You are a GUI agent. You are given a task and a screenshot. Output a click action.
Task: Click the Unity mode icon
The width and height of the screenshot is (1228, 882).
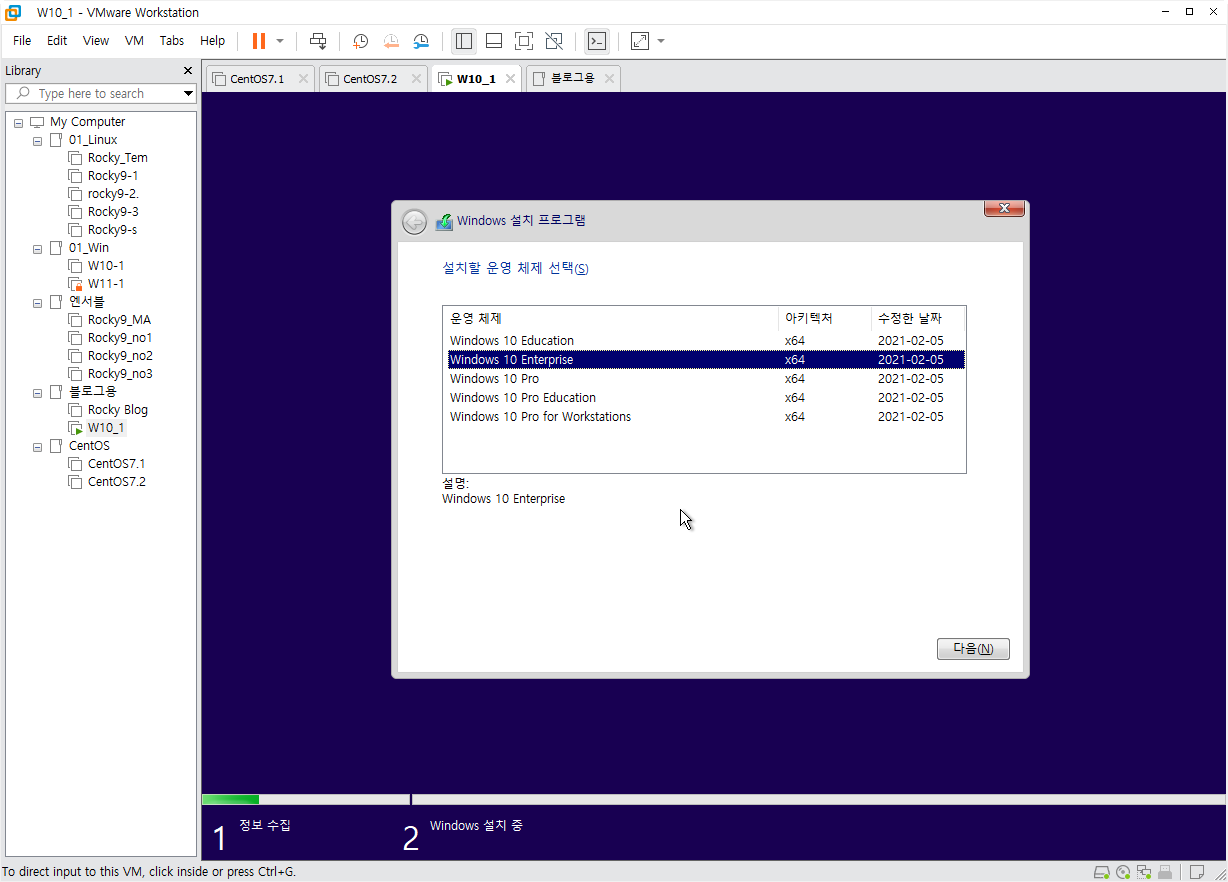pyautogui.click(x=554, y=41)
